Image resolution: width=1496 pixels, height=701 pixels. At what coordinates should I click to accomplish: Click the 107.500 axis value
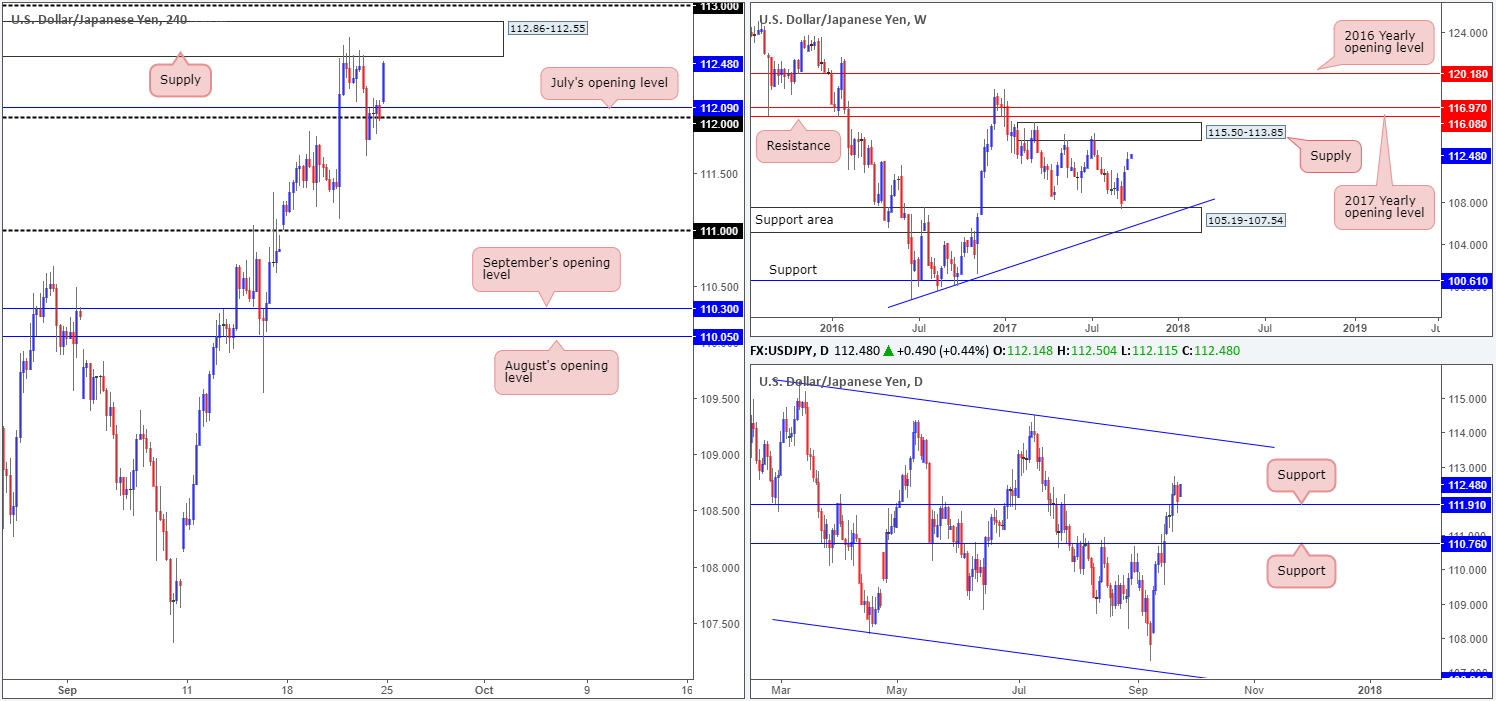(720, 624)
